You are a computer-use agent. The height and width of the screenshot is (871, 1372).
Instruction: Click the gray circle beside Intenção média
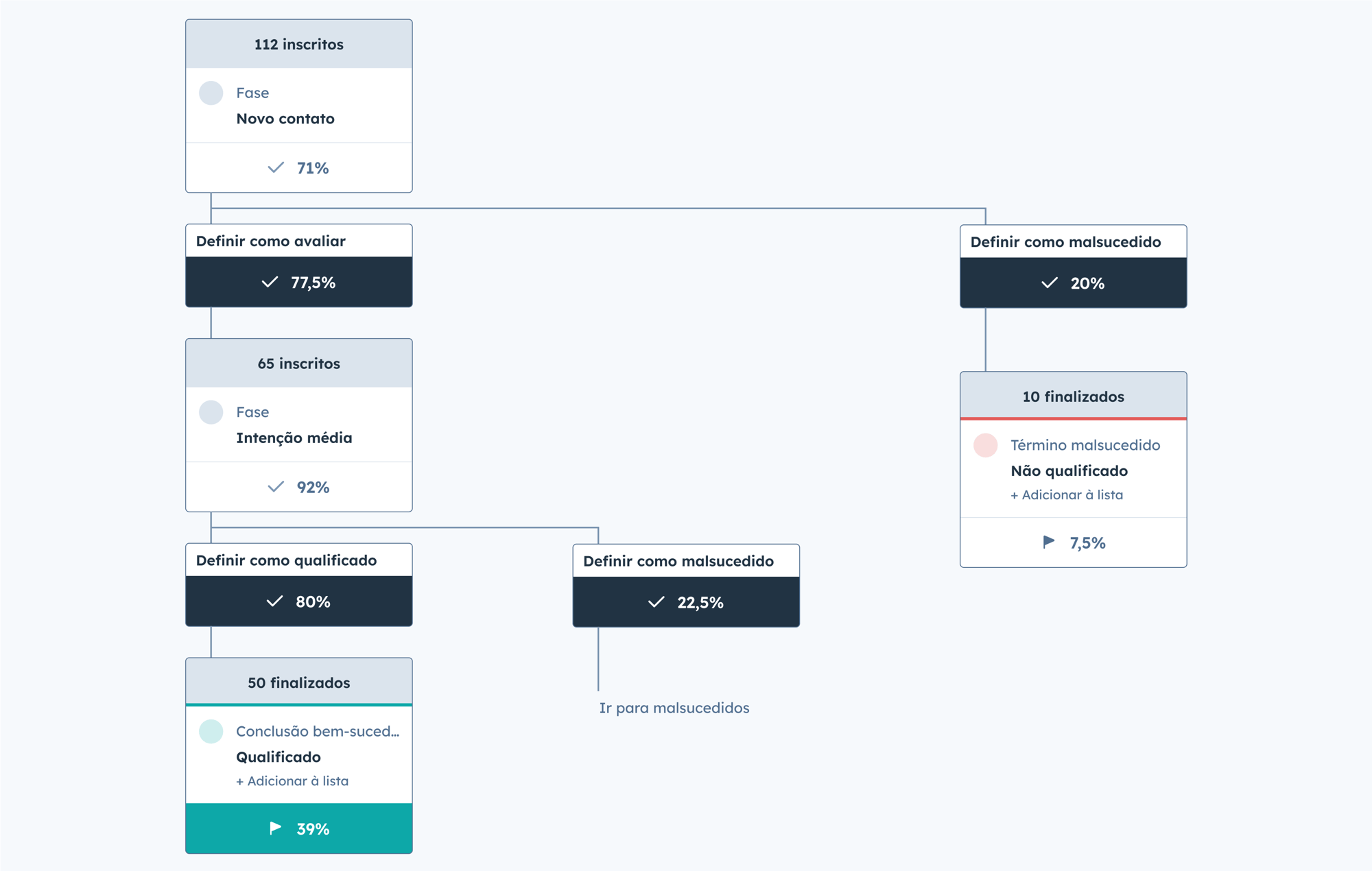coord(211,412)
